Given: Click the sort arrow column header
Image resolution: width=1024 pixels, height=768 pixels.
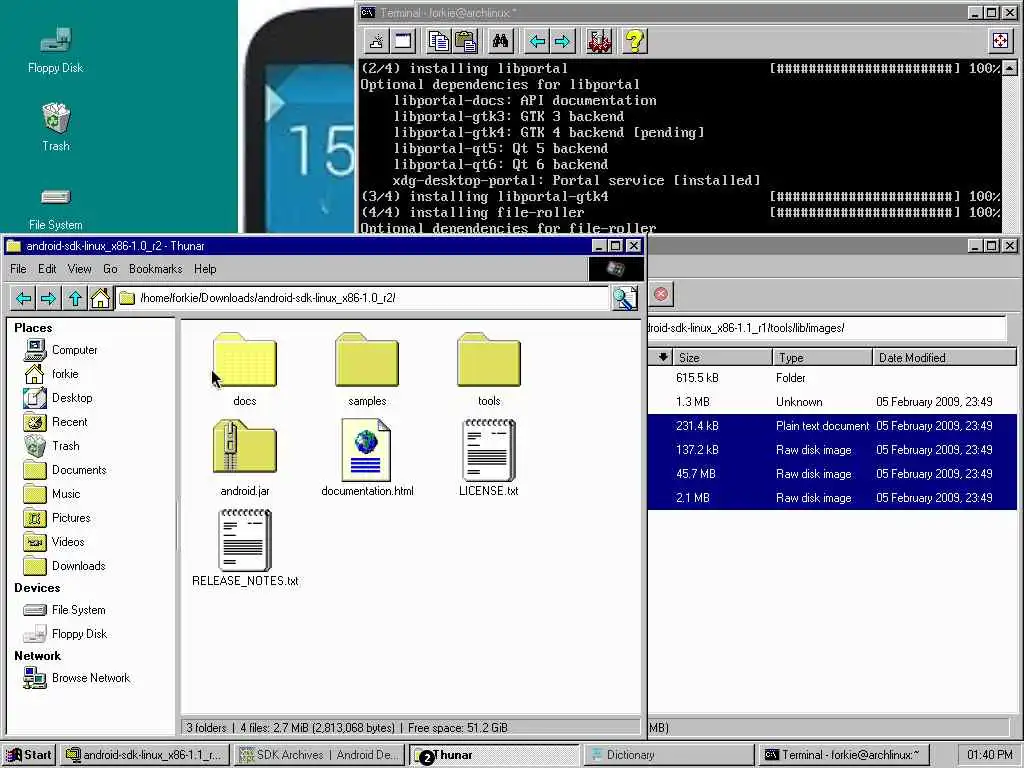Looking at the screenshot, I should [x=662, y=357].
